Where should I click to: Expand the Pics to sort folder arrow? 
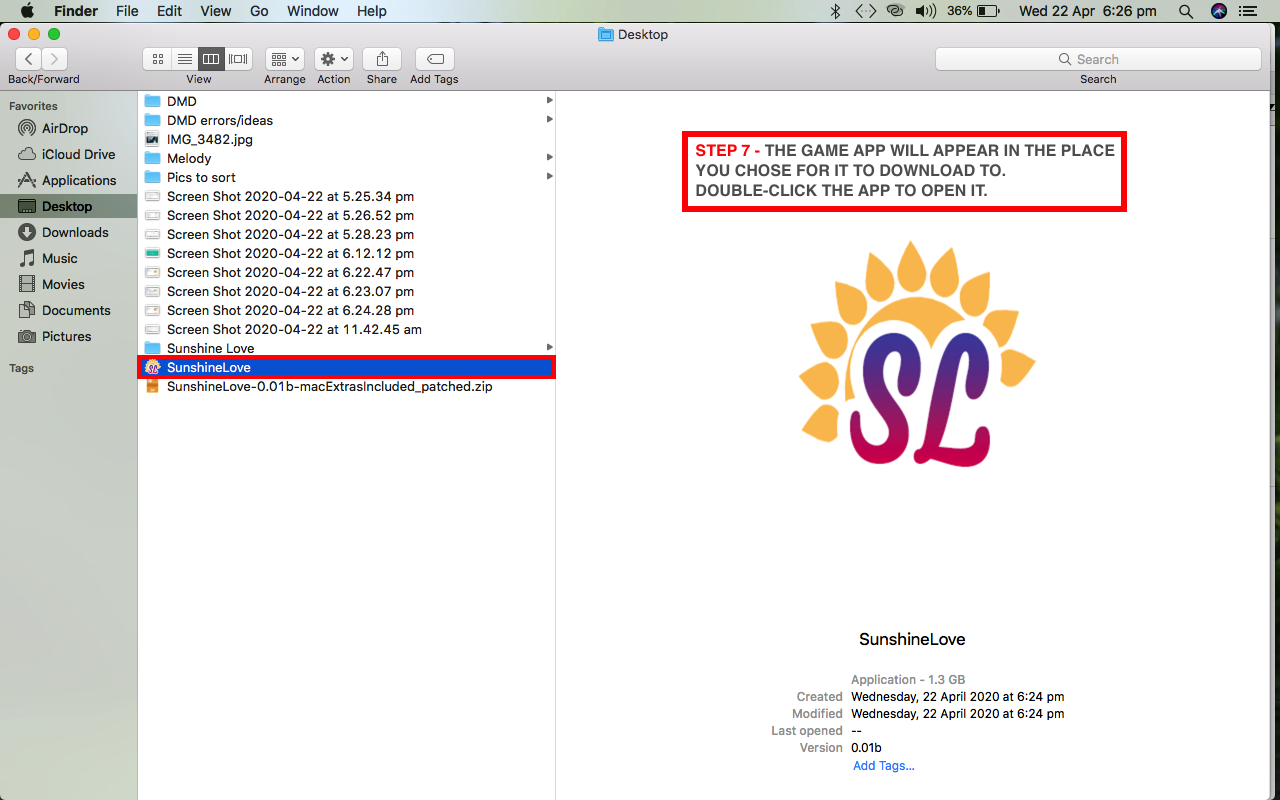tap(549, 177)
